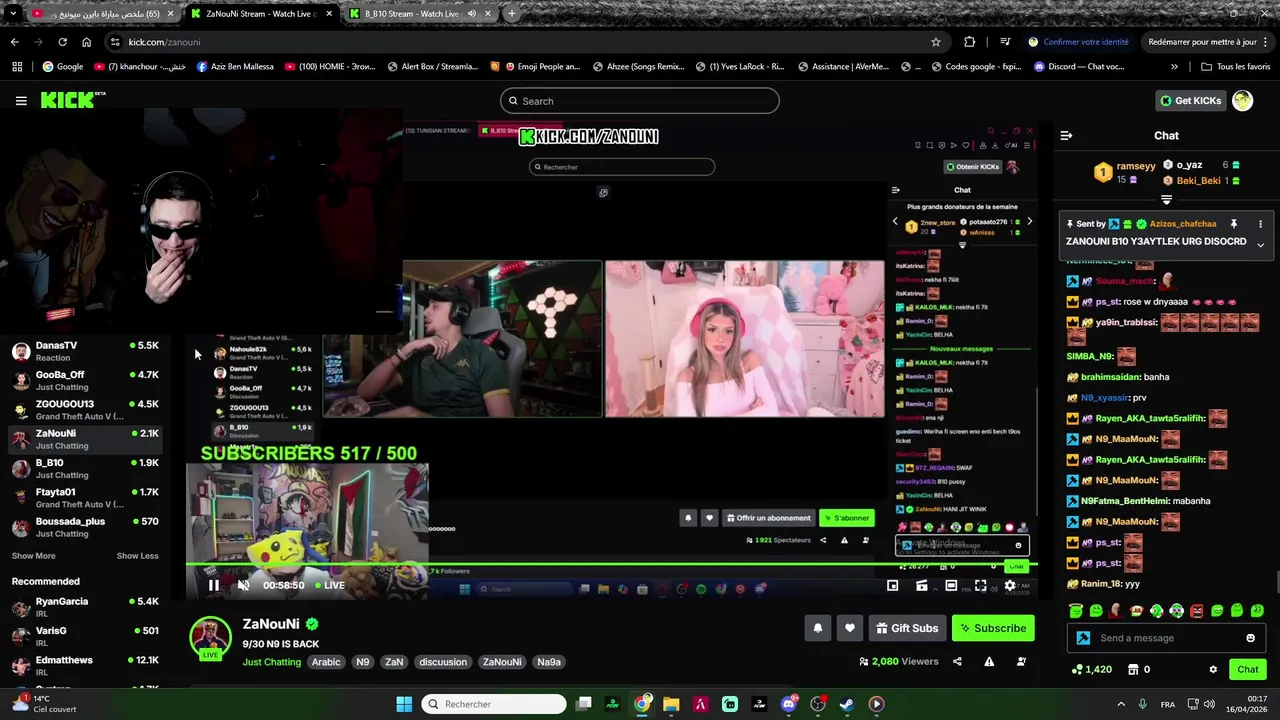Image resolution: width=1280 pixels, height=720 pixels.
Task: Toggle notifications with the bell button
Action: (x=817, y=628)
